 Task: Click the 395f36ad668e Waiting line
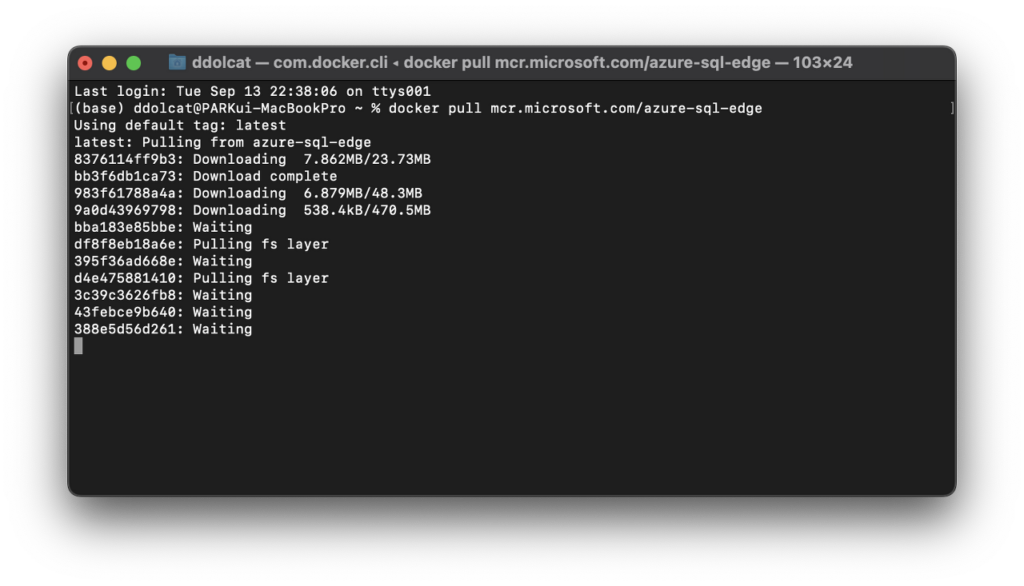pos(163,261)
